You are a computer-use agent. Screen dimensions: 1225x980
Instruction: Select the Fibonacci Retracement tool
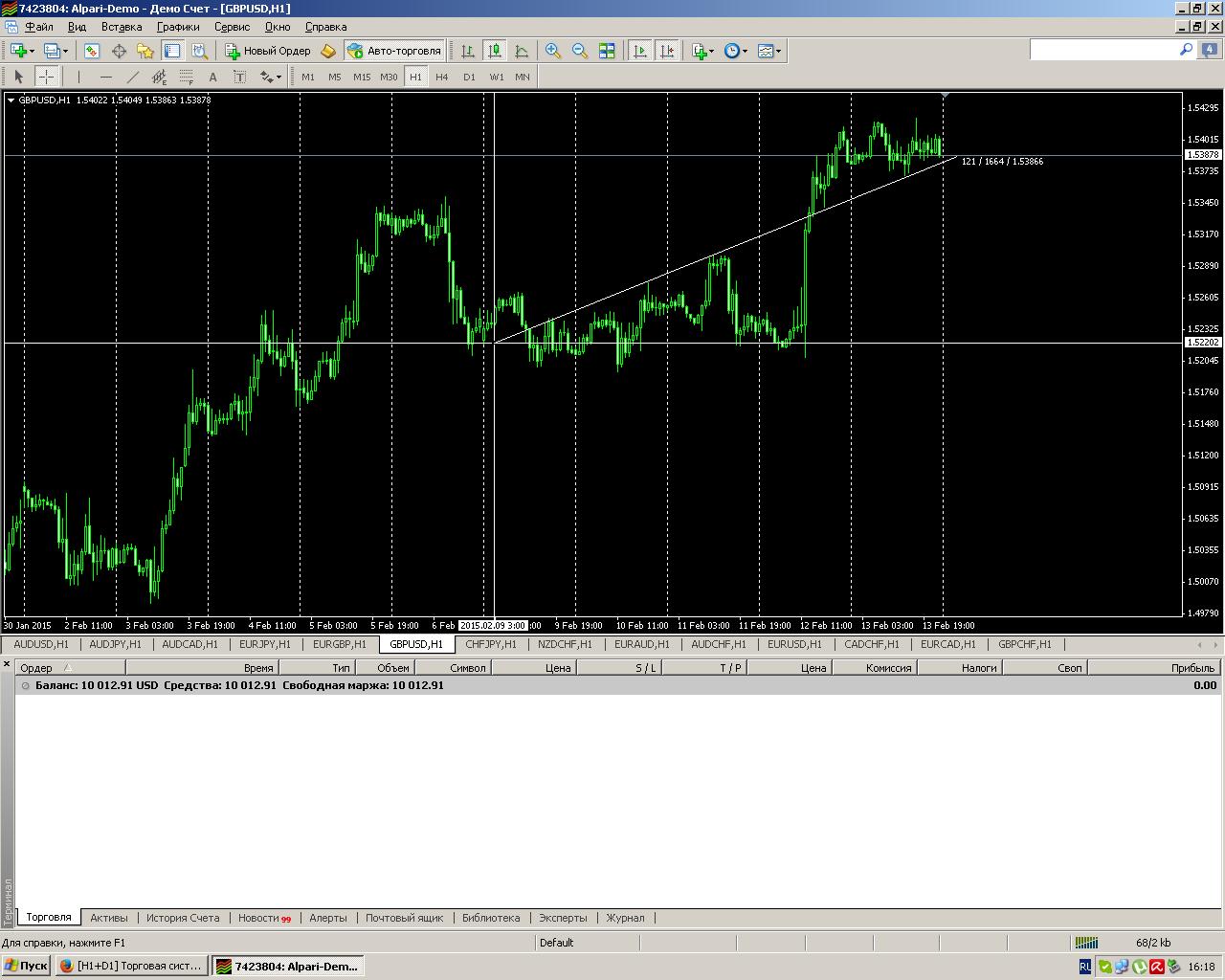[186, 77]
